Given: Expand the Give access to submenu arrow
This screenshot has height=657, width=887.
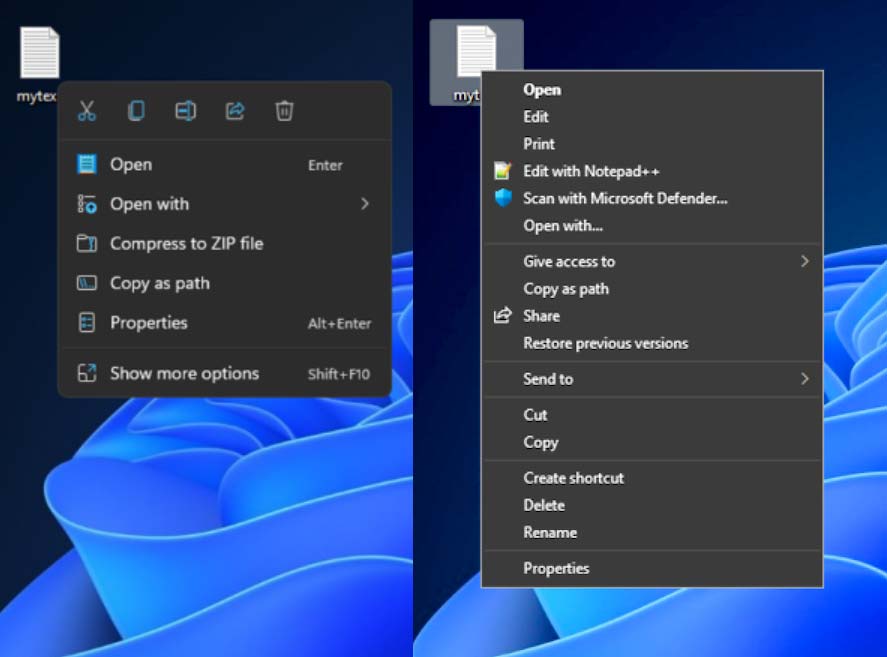Looking at the screenshot, I should coord(804,261).
